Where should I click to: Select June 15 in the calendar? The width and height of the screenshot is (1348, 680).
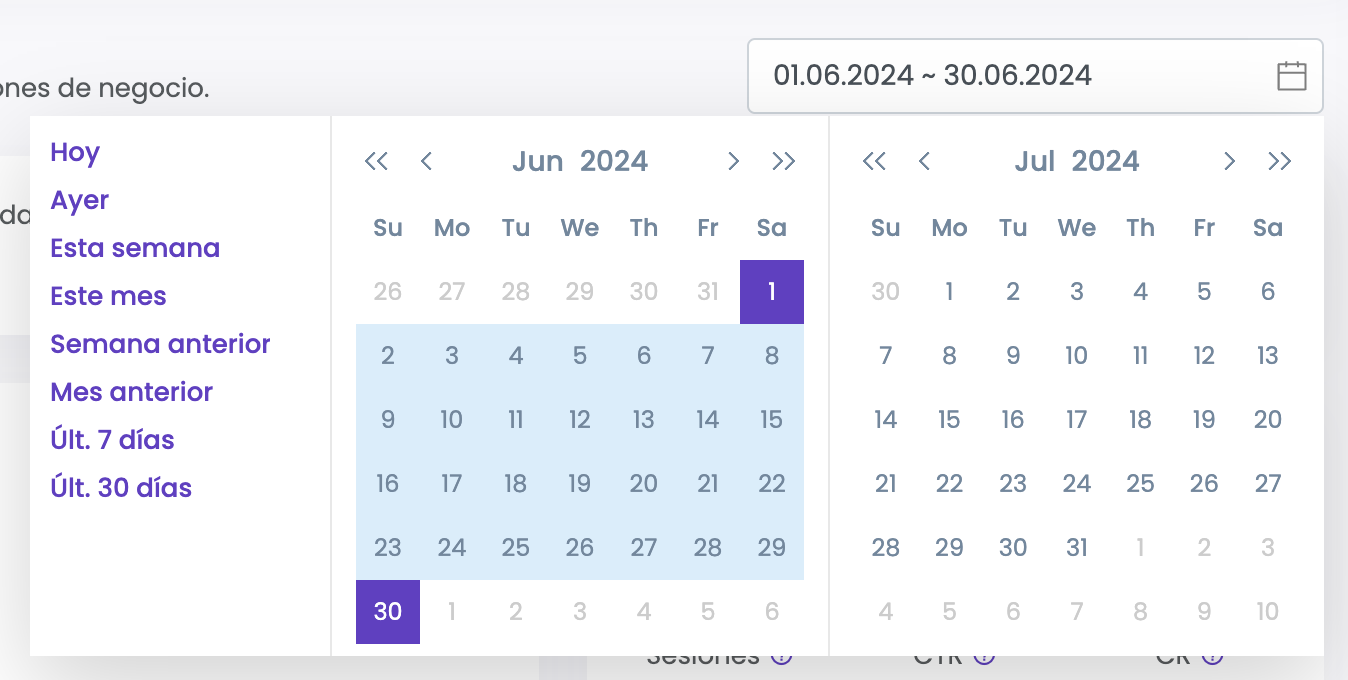click(x=771, y=420)
